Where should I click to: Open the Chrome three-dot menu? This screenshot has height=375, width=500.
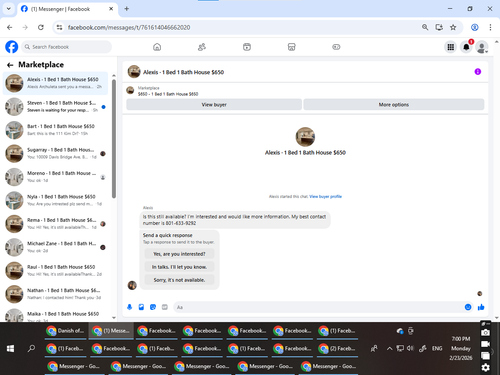click(x=490, y=27)
